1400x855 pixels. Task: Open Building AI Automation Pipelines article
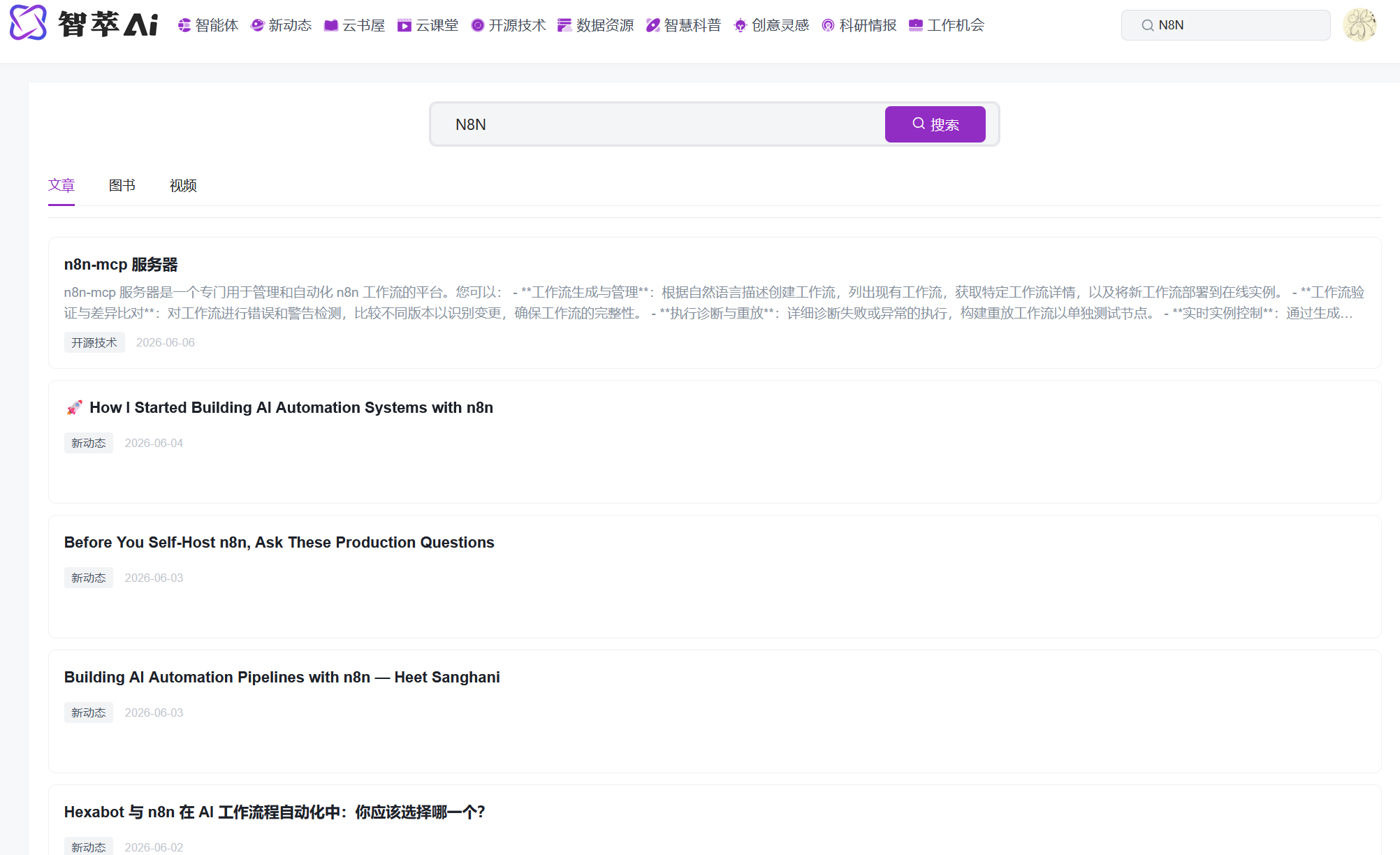282,677
